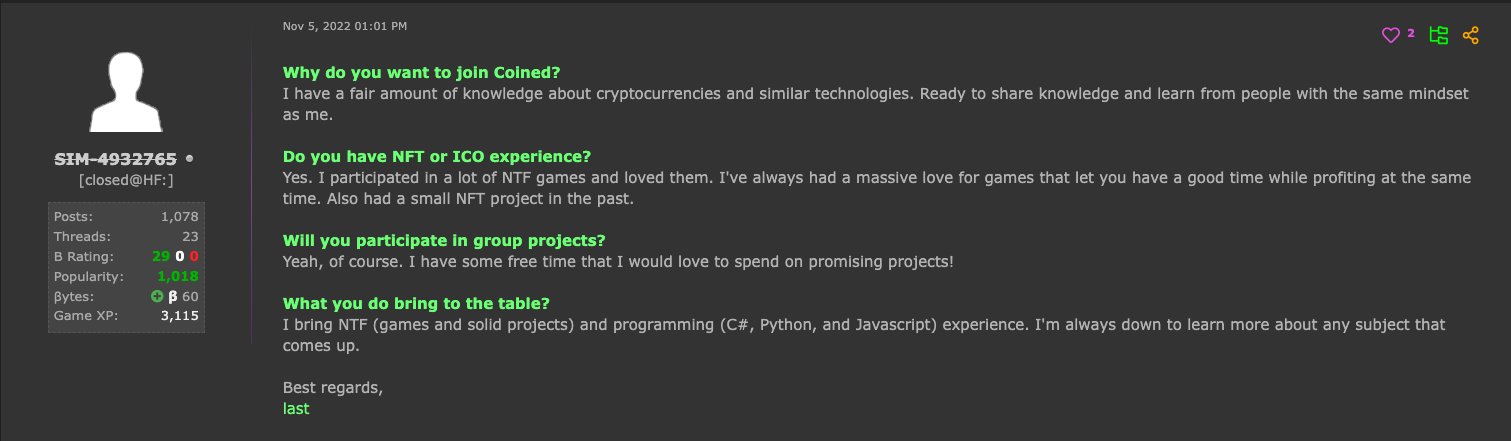Open the user's 23 threads
The height and width of the screenshot is (441, 1511).
191,236
